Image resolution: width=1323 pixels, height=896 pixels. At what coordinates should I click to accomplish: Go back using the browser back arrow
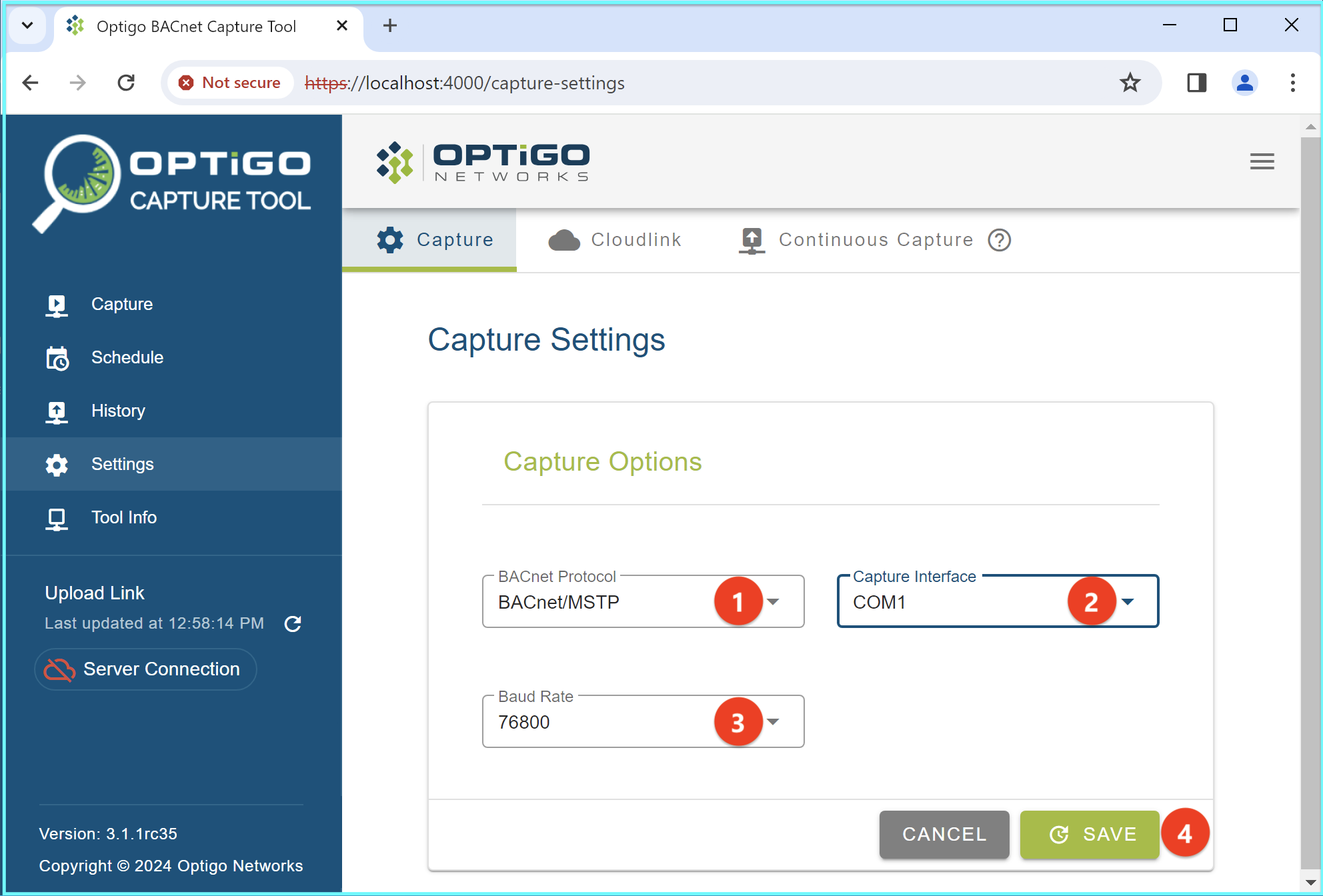30,83
